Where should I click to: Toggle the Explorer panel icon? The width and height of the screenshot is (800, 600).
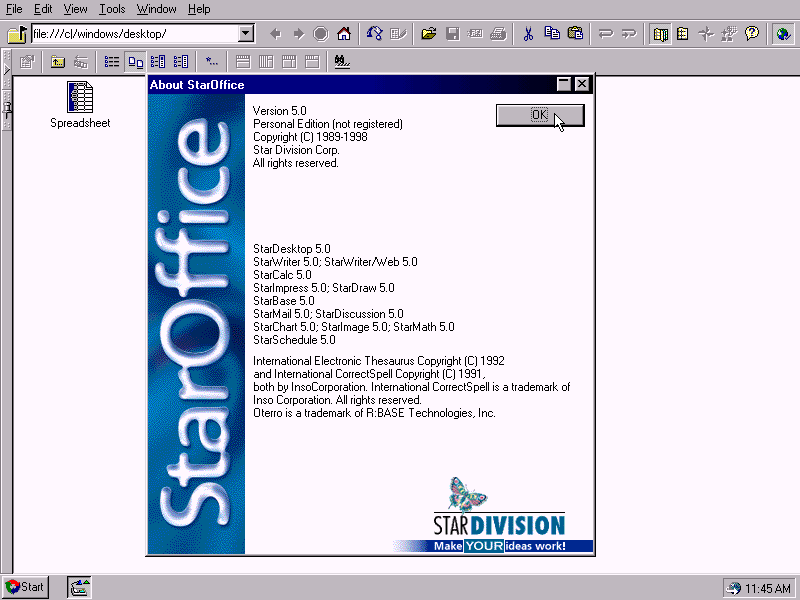pyautogui.click(x=660, y=34)
